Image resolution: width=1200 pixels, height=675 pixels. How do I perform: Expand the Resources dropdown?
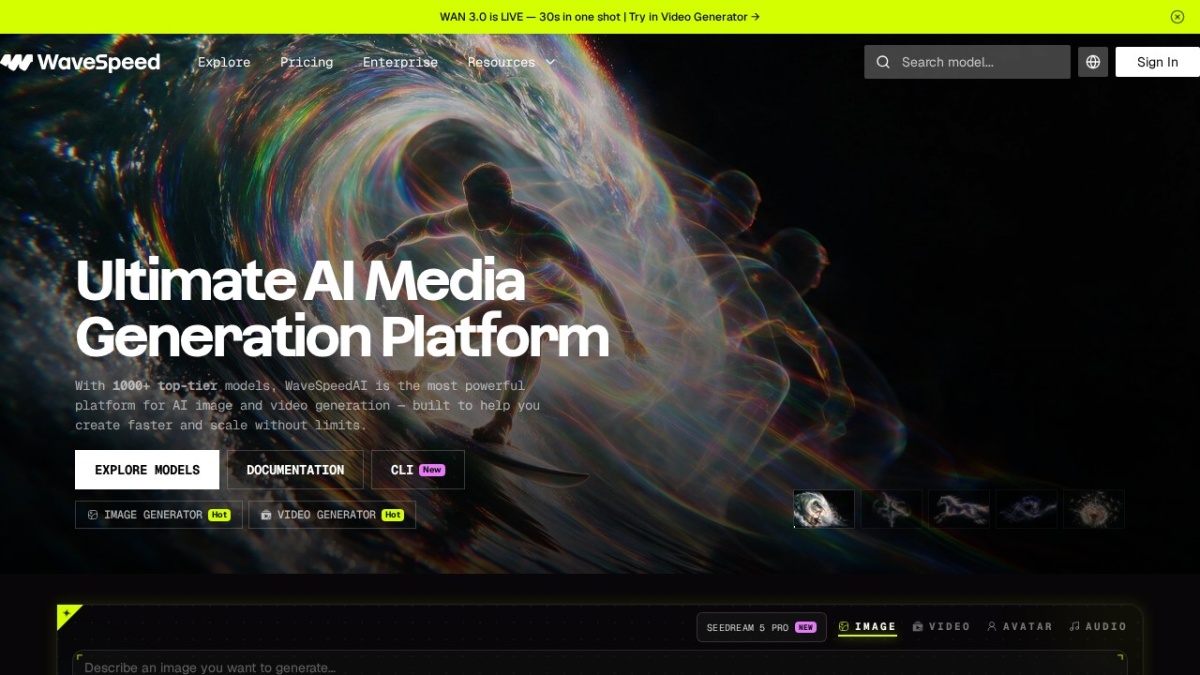click(x=511, y=62)
